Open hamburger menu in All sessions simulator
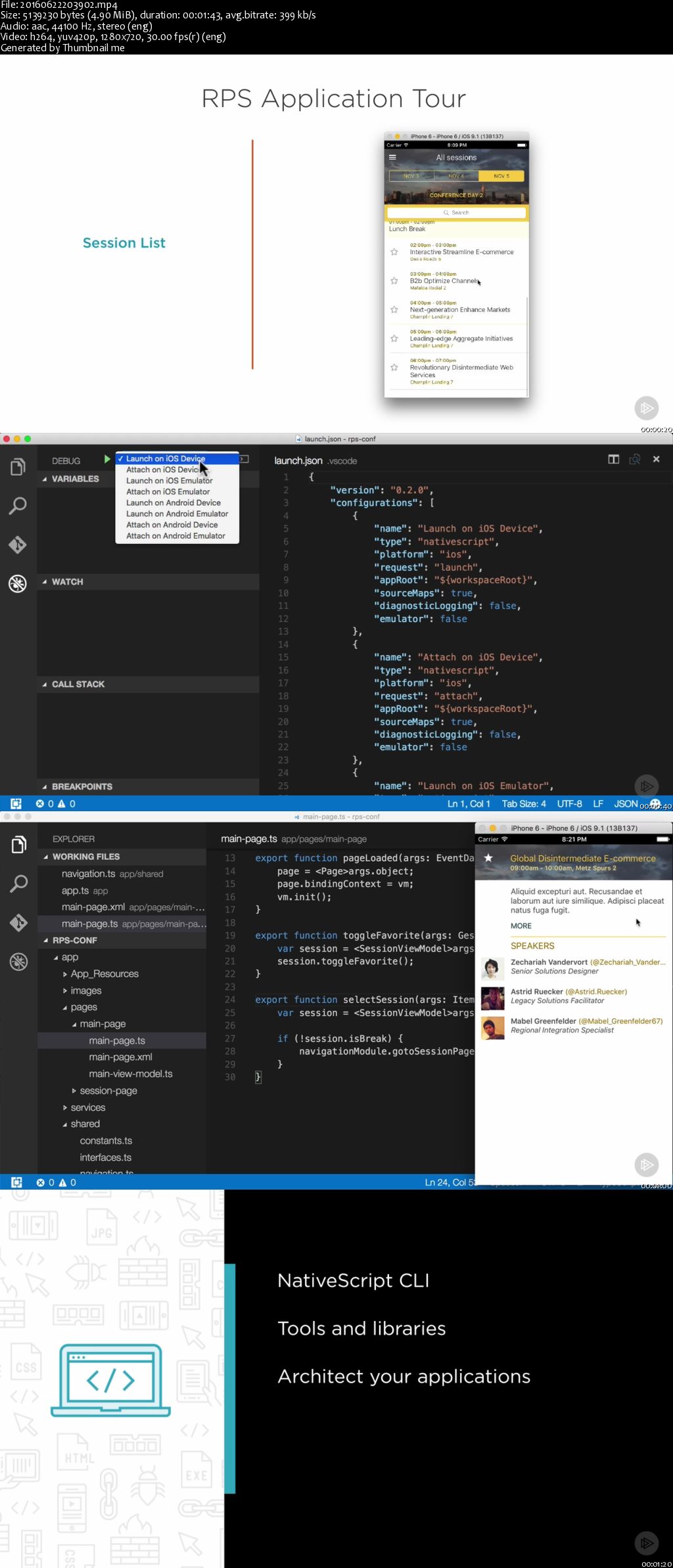 pos(392,158)
